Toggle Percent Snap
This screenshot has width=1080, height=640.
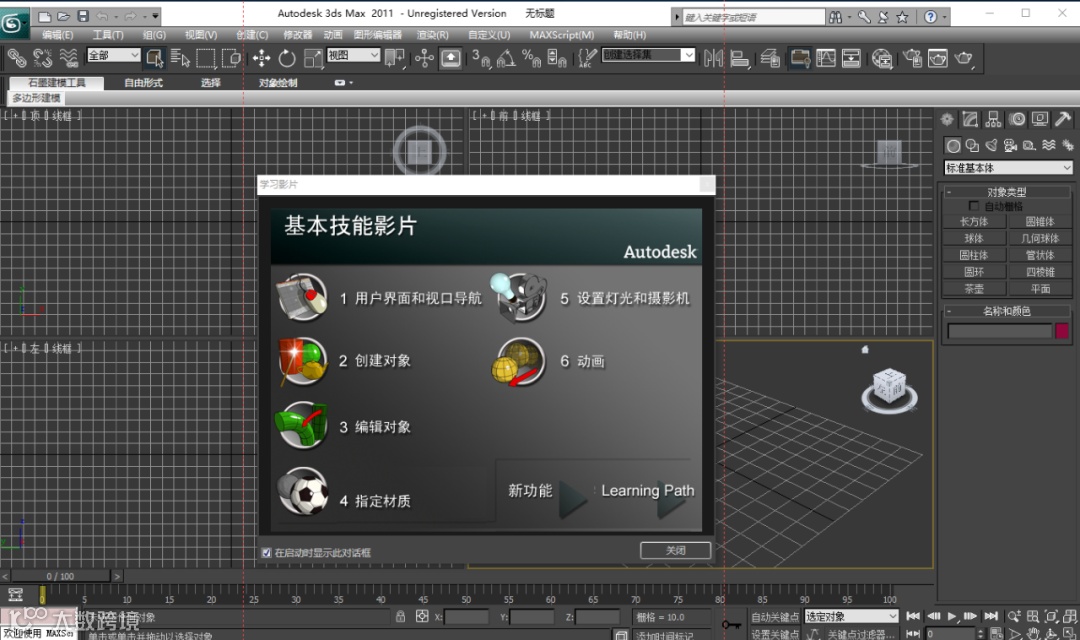pos(531,59)
